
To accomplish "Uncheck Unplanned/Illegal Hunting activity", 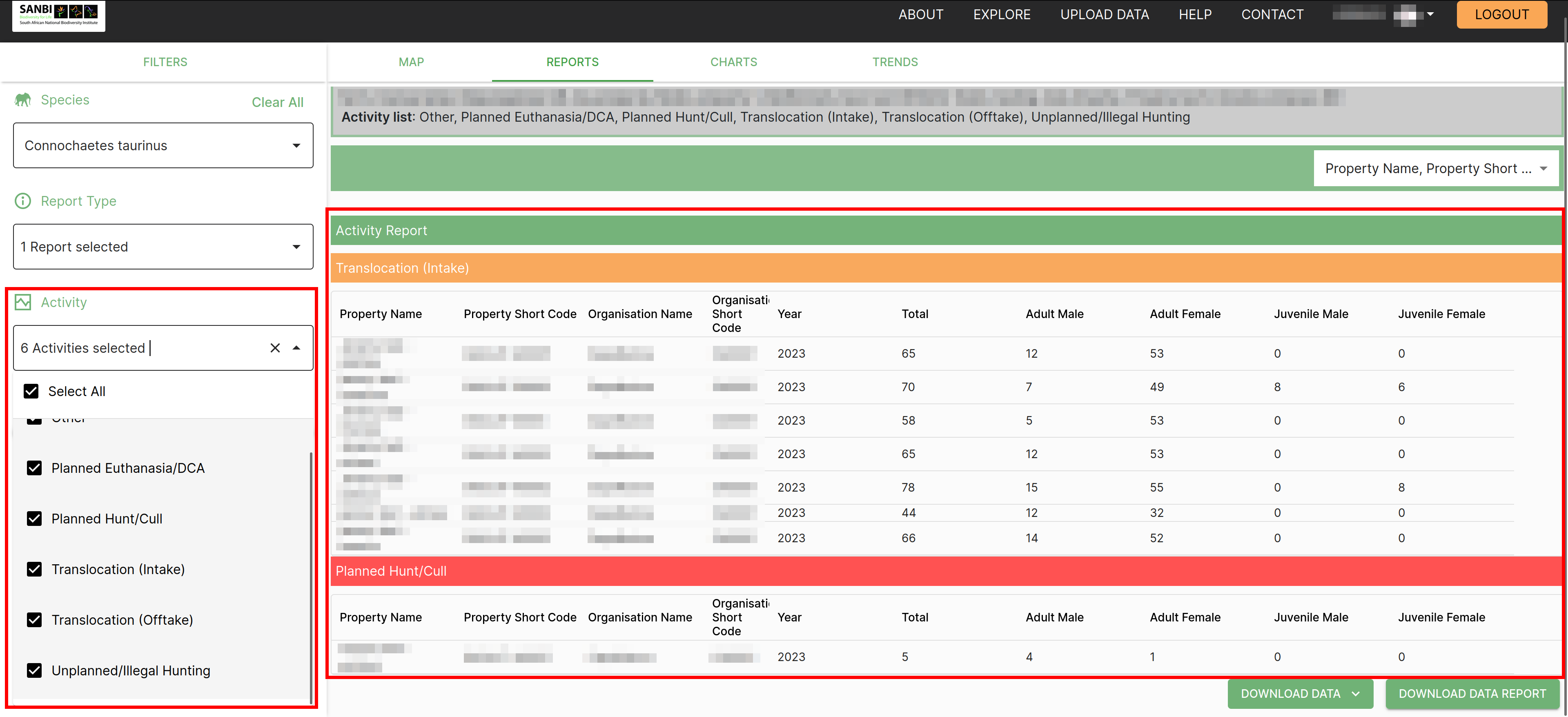I will click(x=35, y=671).
